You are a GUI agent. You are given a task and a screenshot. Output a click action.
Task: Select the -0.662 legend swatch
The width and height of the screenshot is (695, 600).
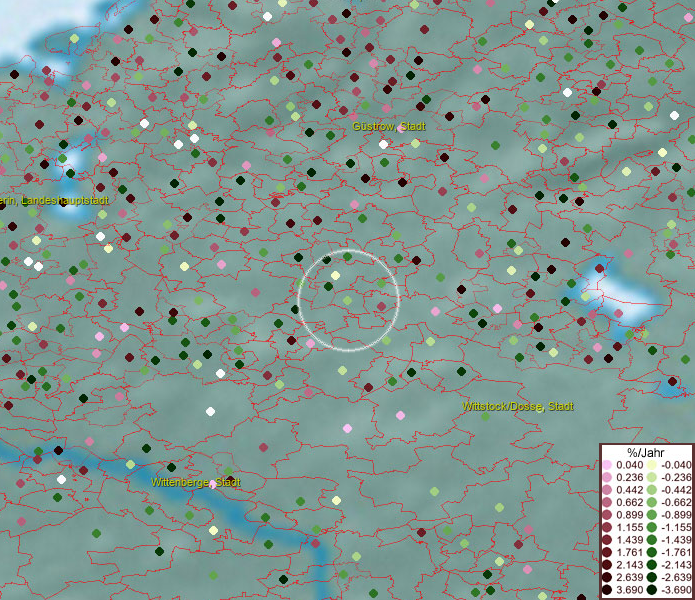point(652,503)
